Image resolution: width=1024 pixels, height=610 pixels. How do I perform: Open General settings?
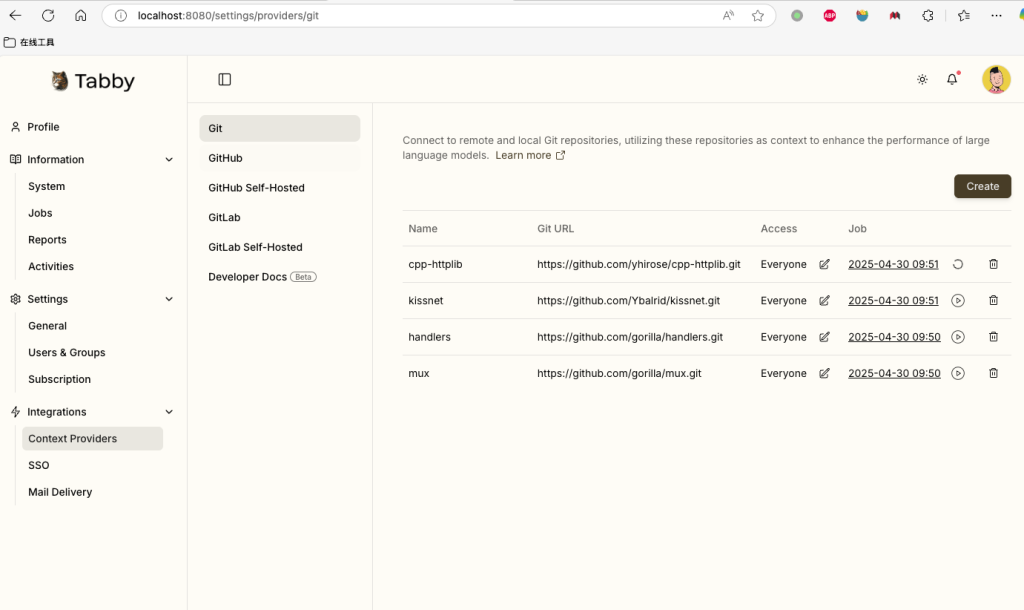click(47, 326)
